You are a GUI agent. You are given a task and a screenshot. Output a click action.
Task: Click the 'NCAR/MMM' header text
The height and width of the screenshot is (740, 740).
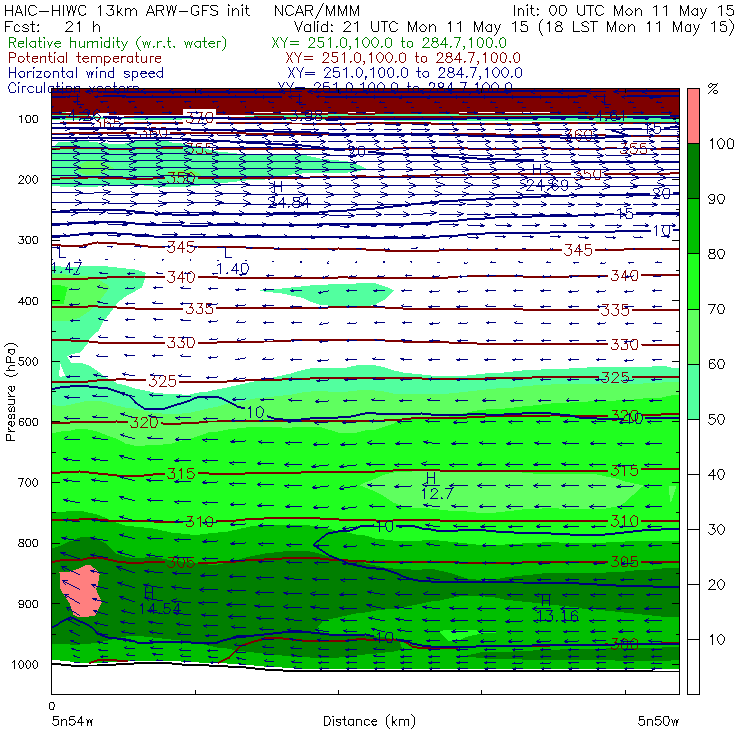[317, 10]
